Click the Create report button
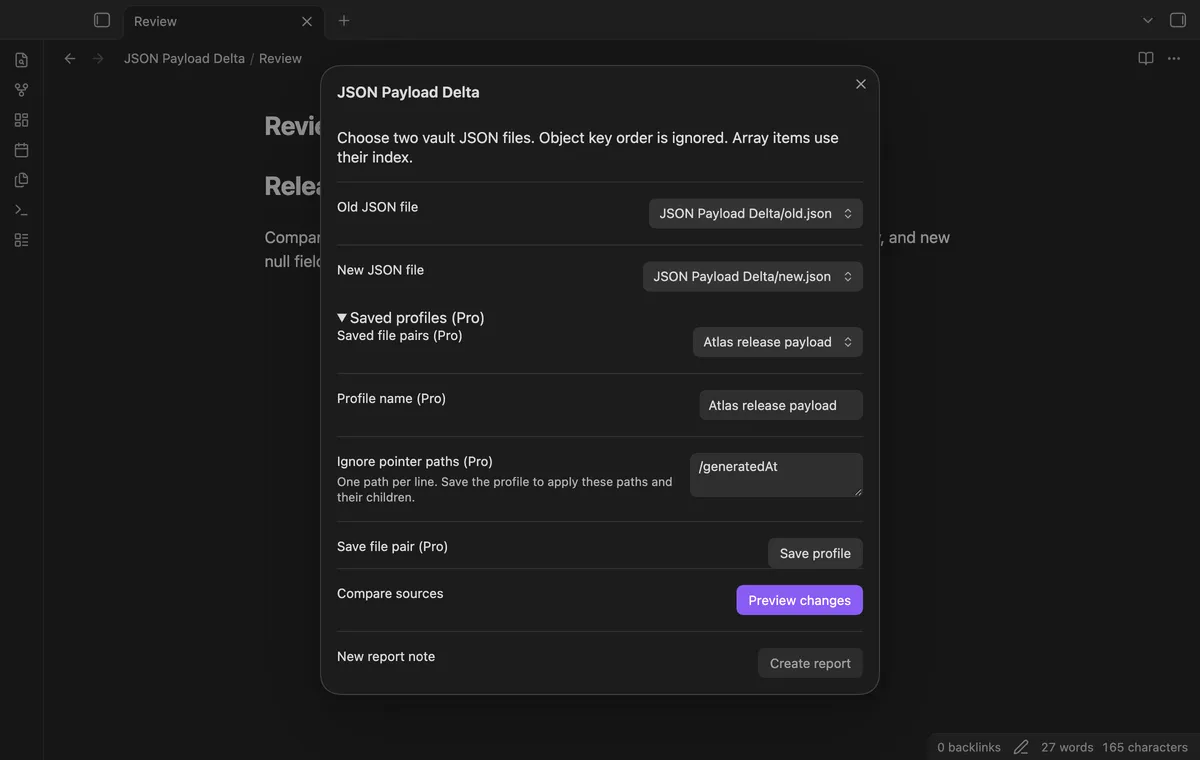This screenshot has width=1200, height=760. (810, 663)
